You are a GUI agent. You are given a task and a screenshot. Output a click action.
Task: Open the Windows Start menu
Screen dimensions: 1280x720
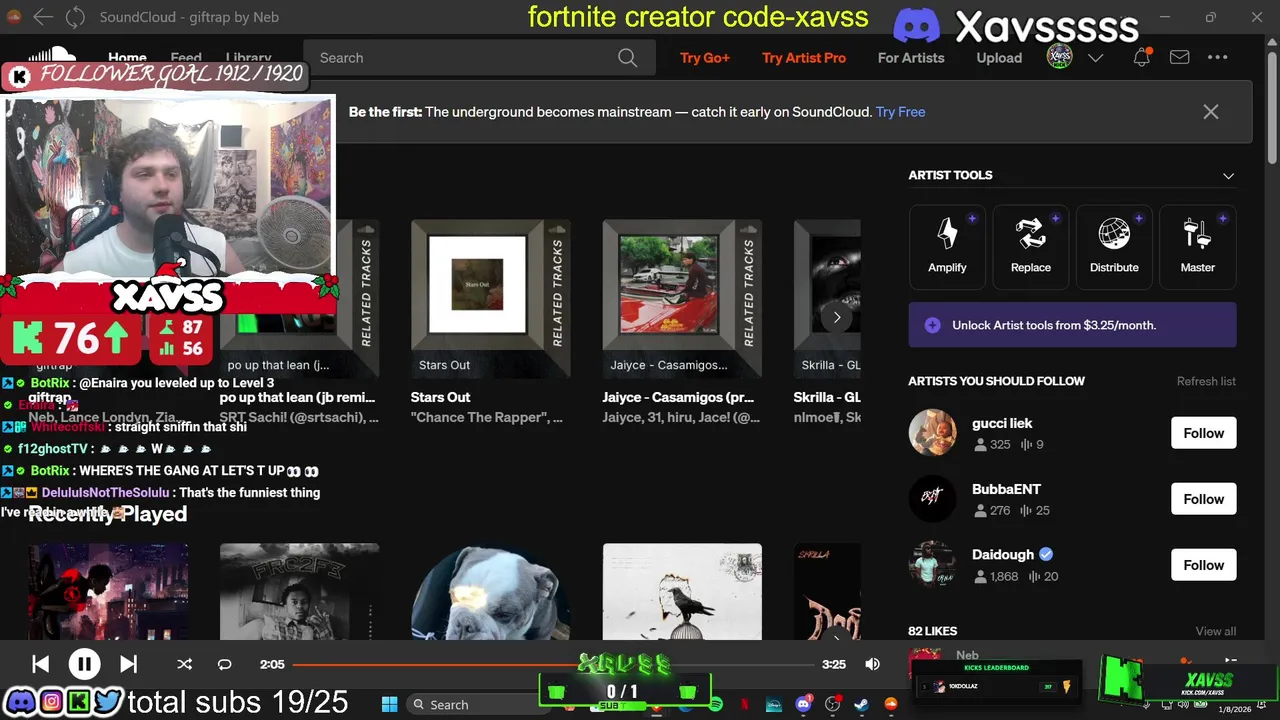[x=389, y=705]
